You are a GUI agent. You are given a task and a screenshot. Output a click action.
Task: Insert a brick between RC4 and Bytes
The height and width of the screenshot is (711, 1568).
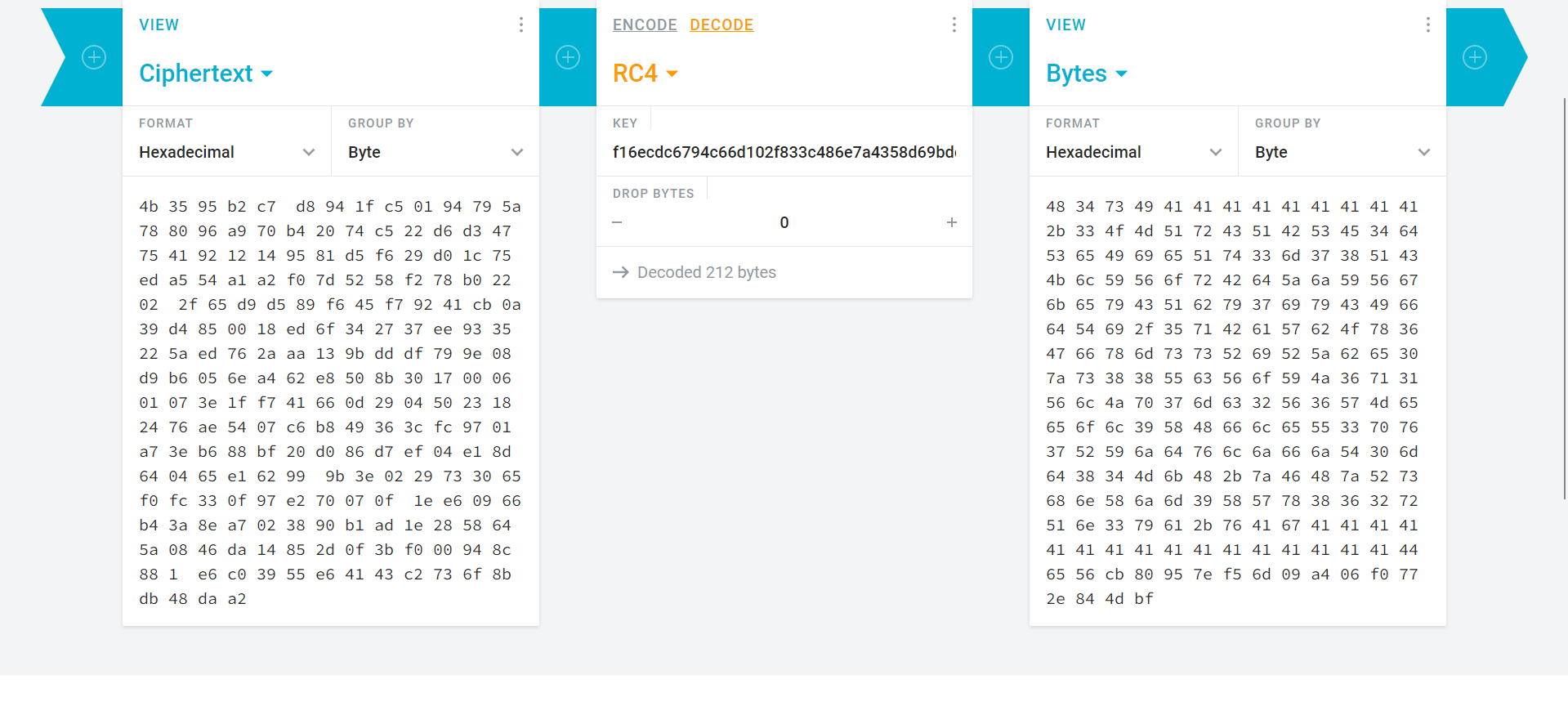[1000, 57]
